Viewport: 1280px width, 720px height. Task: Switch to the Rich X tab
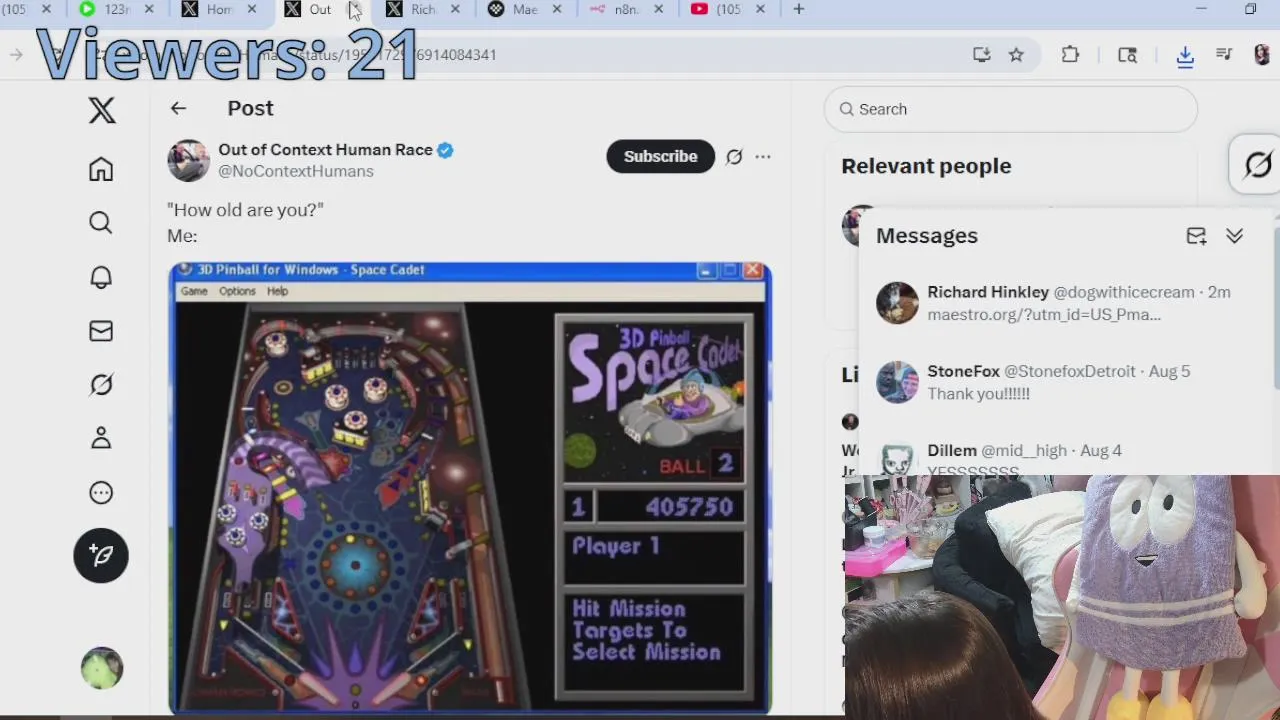click(x=423, y=10)
